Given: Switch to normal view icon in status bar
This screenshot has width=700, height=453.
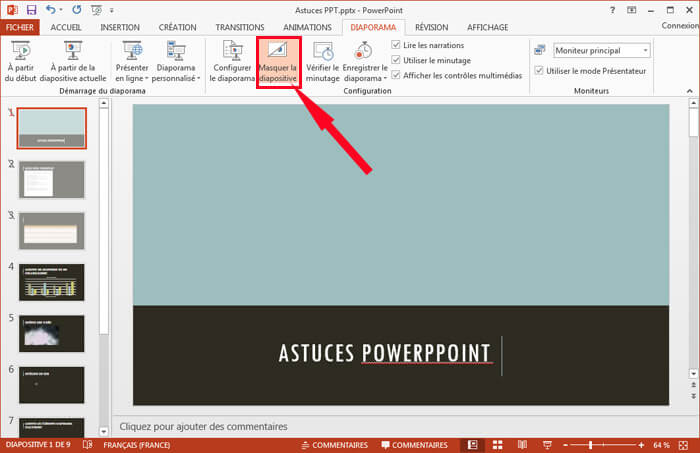Looking at the screenshot, I should [x=471, y=444].
